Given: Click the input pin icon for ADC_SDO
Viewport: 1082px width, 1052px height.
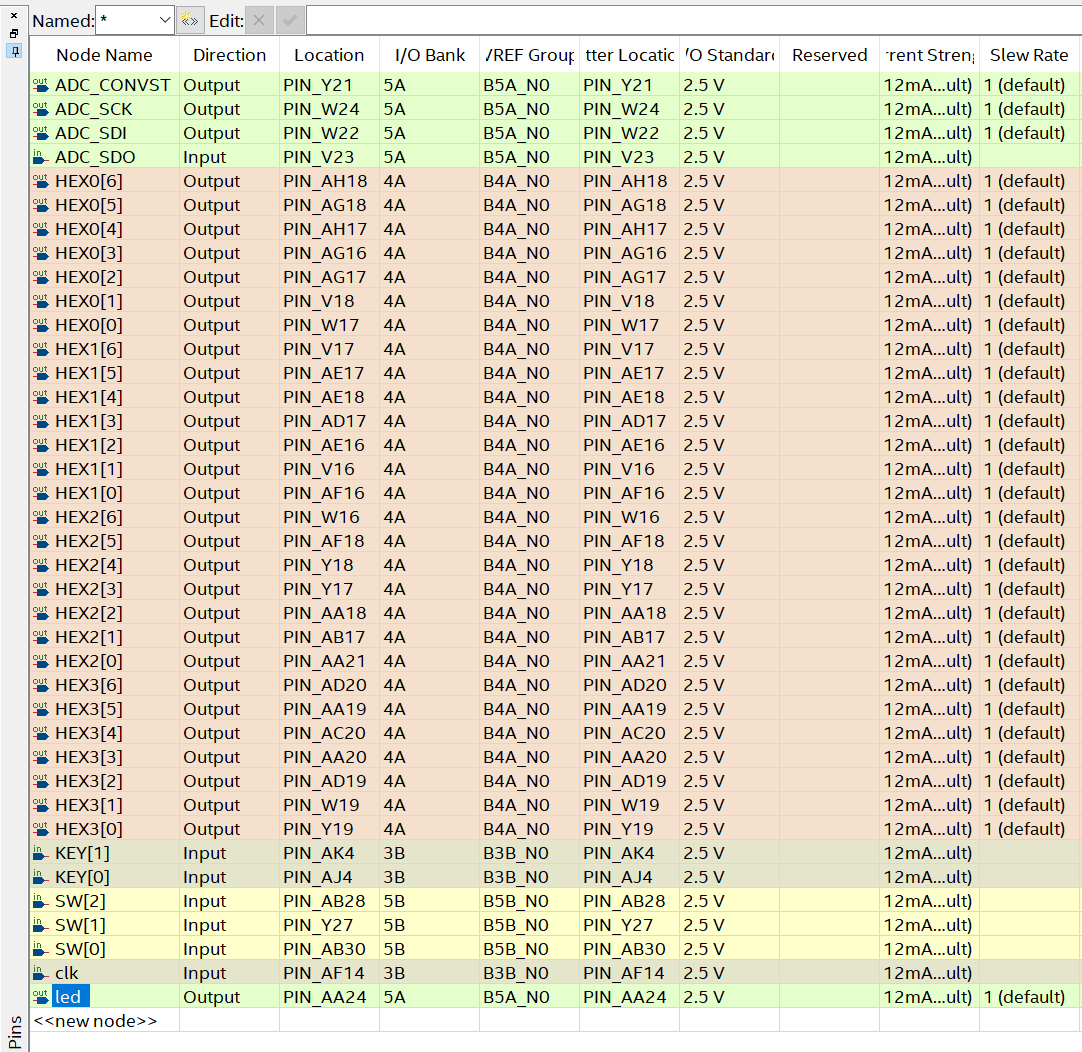Looking at the screenshot, I should [41, 157].
